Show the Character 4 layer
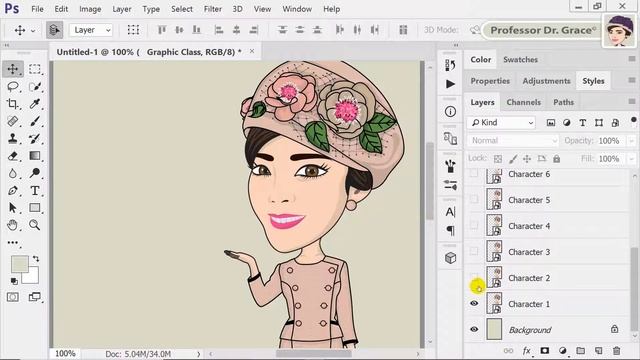This screenshot has width=640, height=360. coord(474,225)
